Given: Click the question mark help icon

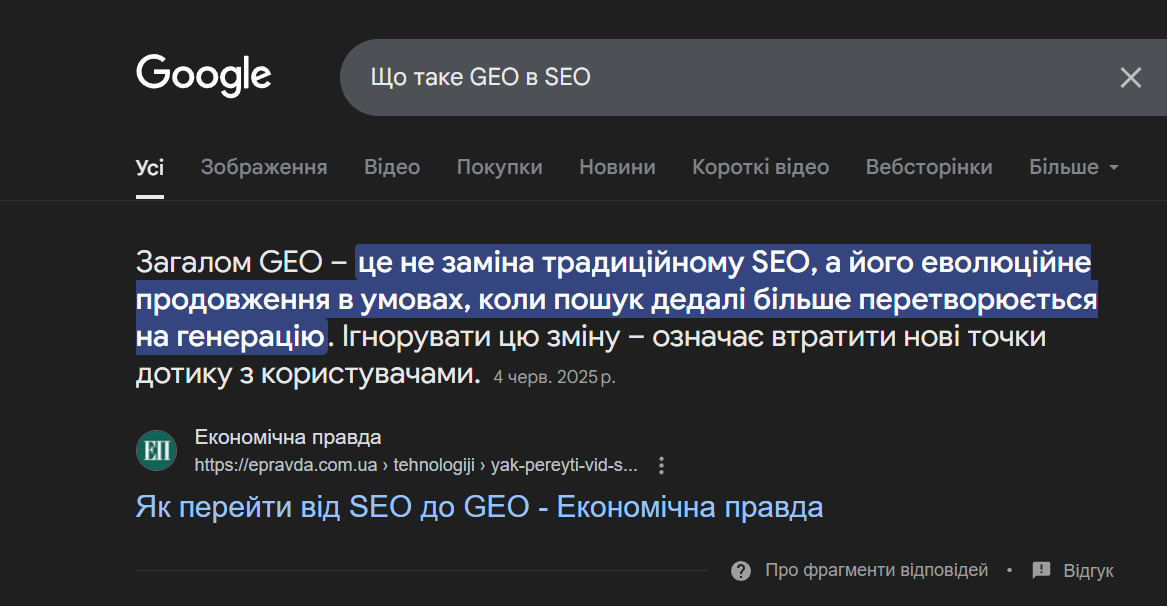Looking at the screenshot, I should (x=741, y=571).
